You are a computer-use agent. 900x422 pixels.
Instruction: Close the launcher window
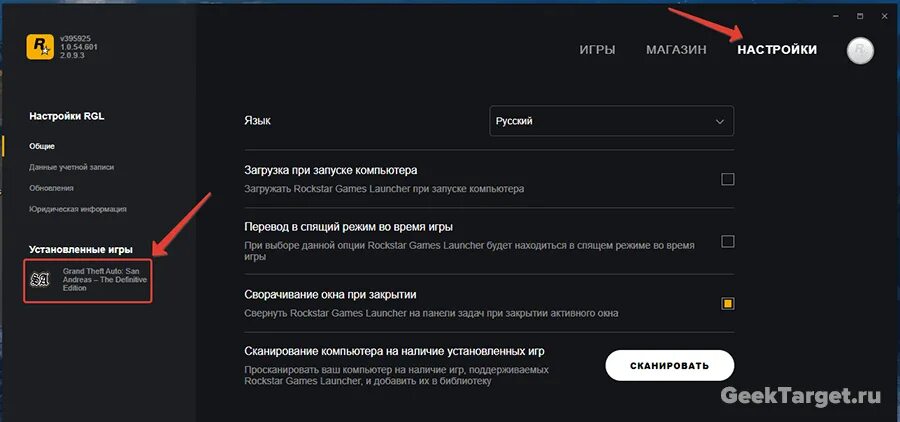click(884, 16)
